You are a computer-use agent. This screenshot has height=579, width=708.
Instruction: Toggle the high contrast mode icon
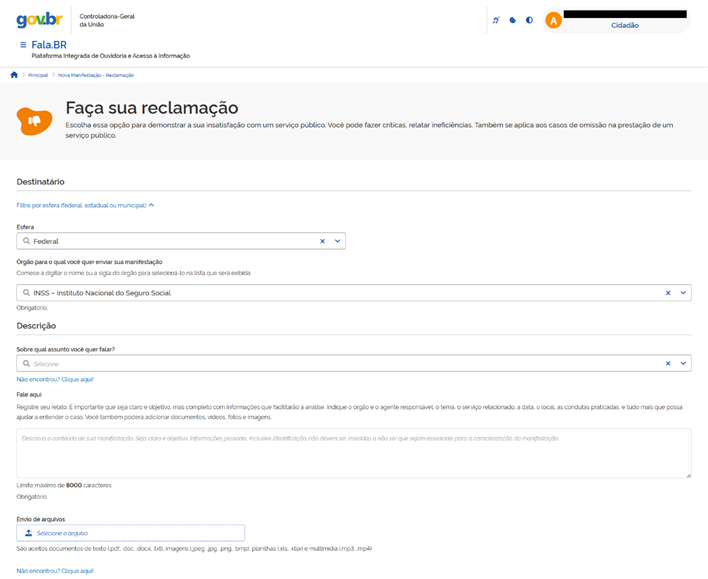pyautogui.click(x=529, y=20)
